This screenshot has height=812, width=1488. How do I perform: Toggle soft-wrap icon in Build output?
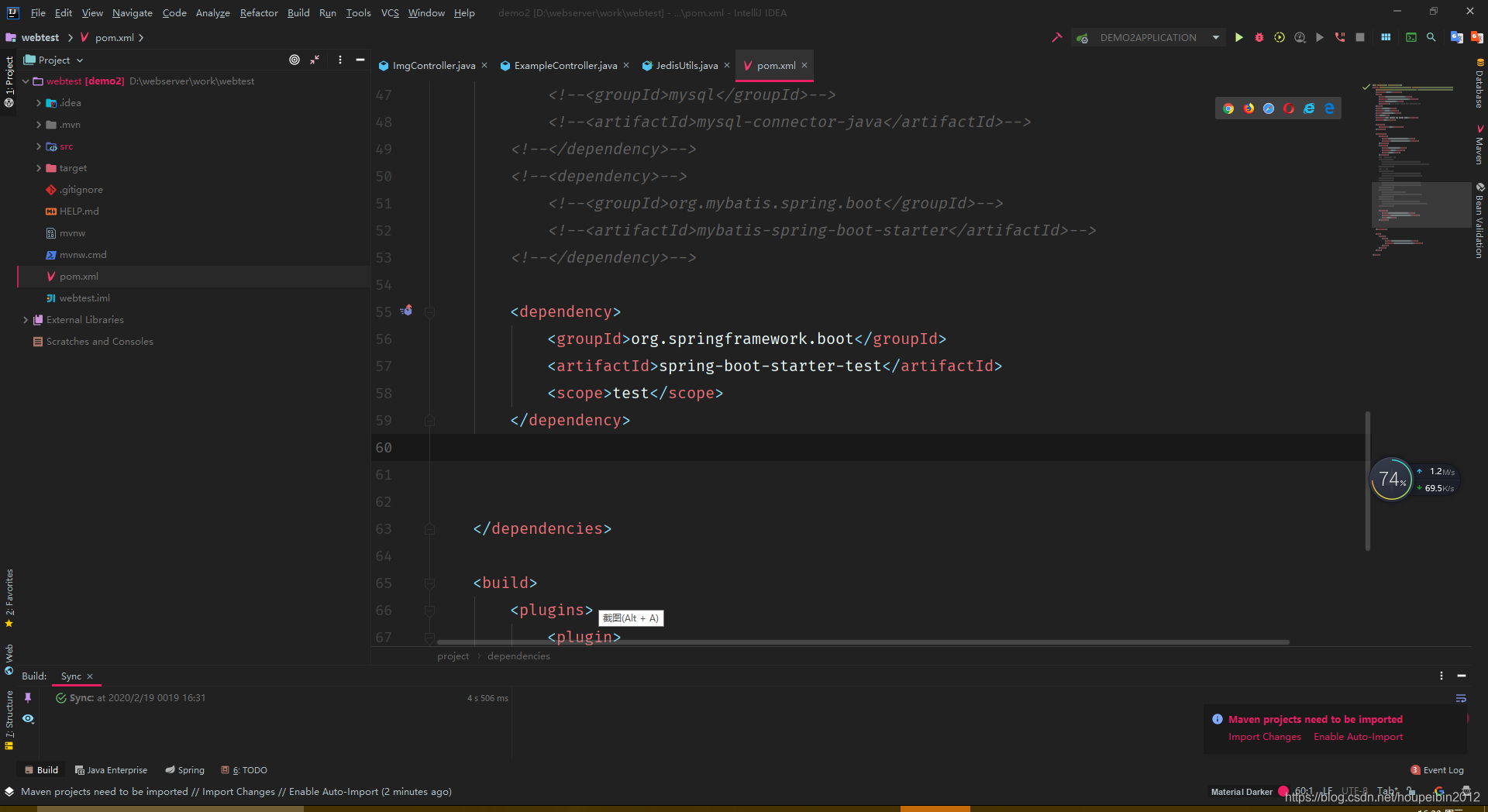pos(1461,698)
